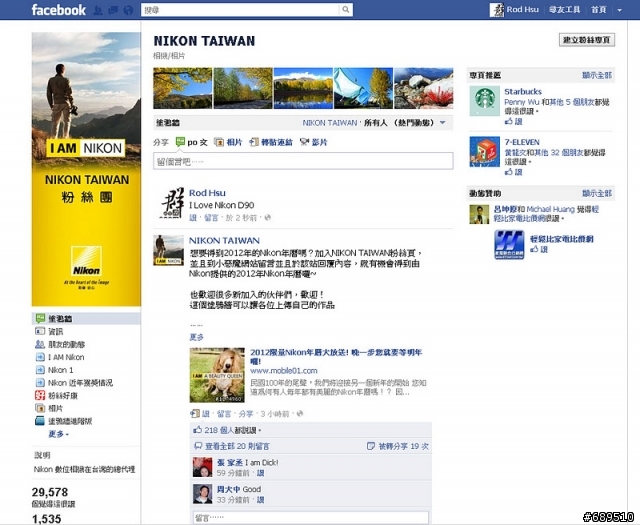Viewport: 640px width, 525px height.
Task: Choose the 轉貼連結 share option
Action: [x=271, y=142]
